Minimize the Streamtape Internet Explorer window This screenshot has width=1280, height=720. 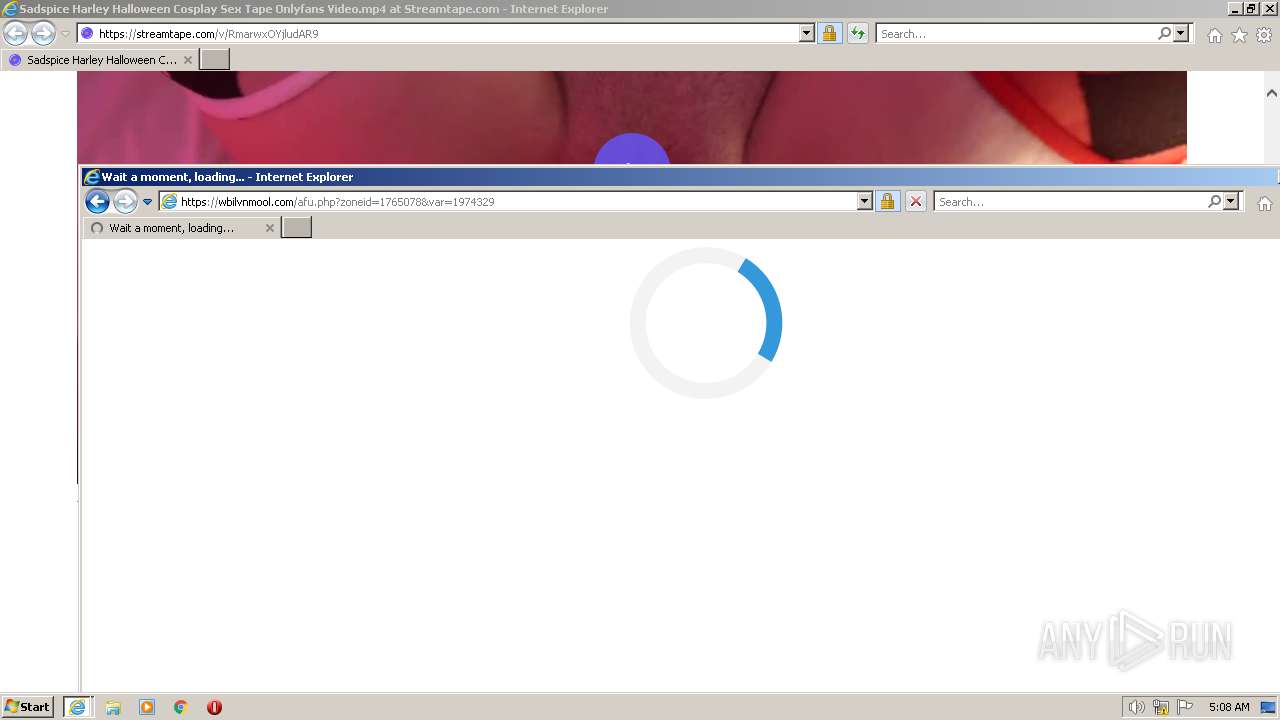click(x=1234, y=8)
